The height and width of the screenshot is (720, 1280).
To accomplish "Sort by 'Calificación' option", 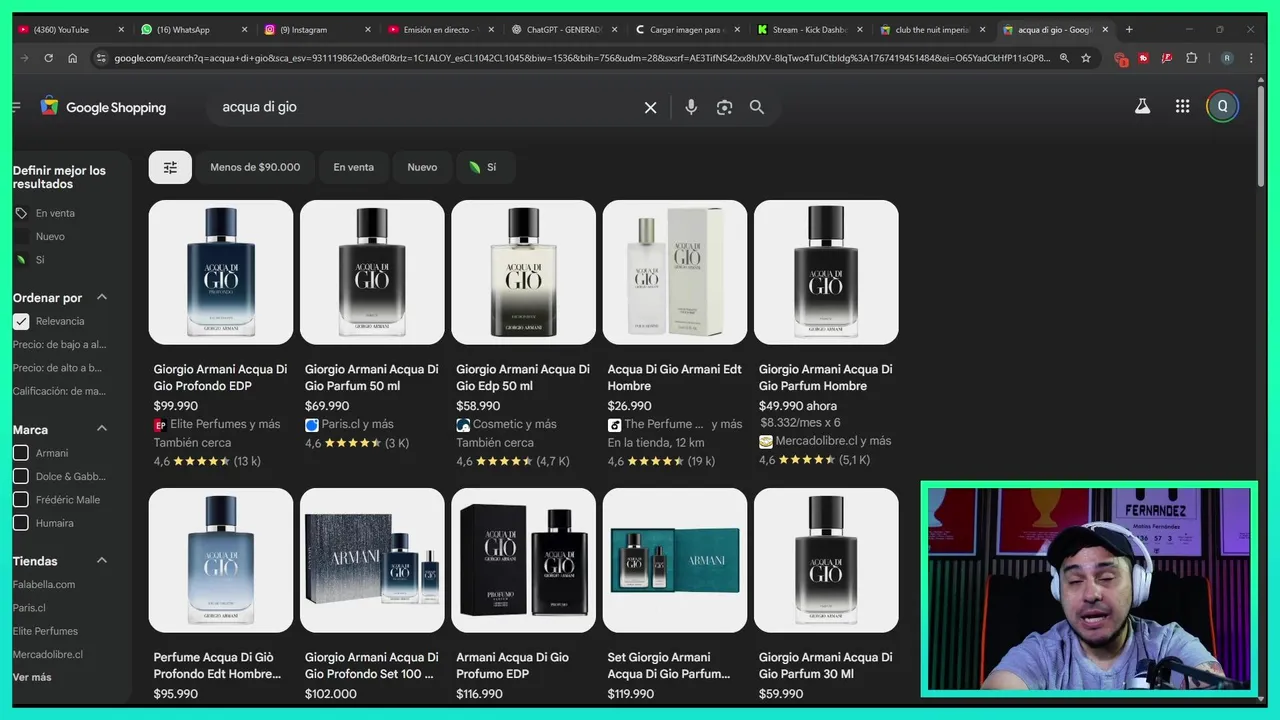I will coord(59,391).
